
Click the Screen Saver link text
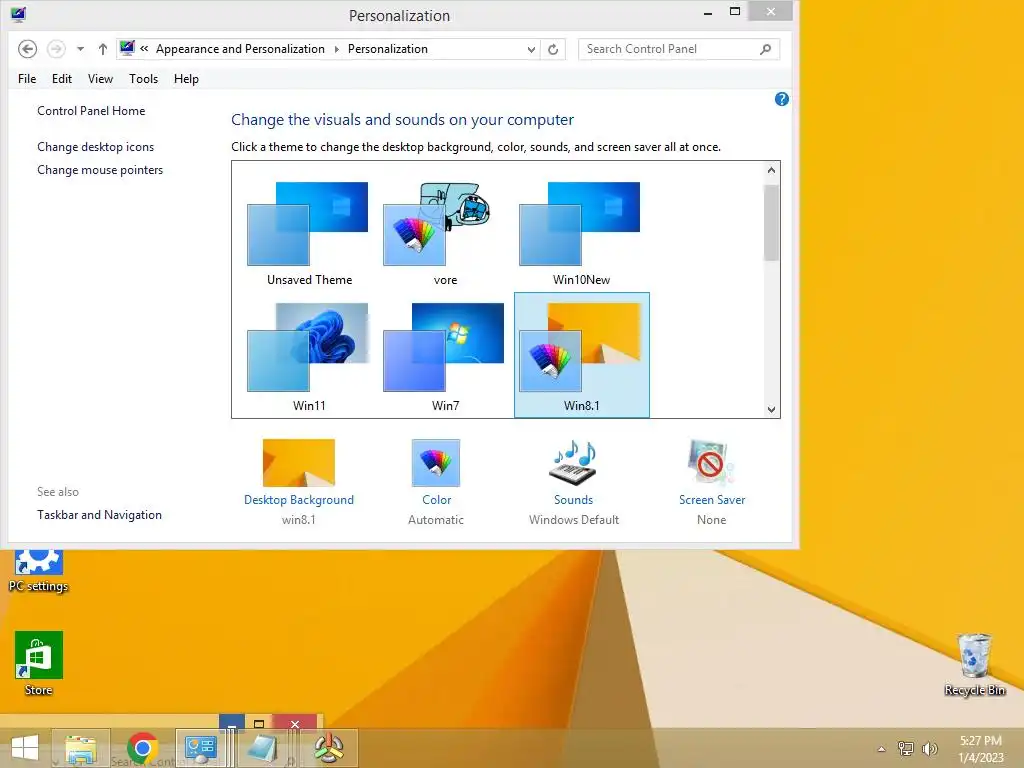pyautogui.click(x=712, y=500)
